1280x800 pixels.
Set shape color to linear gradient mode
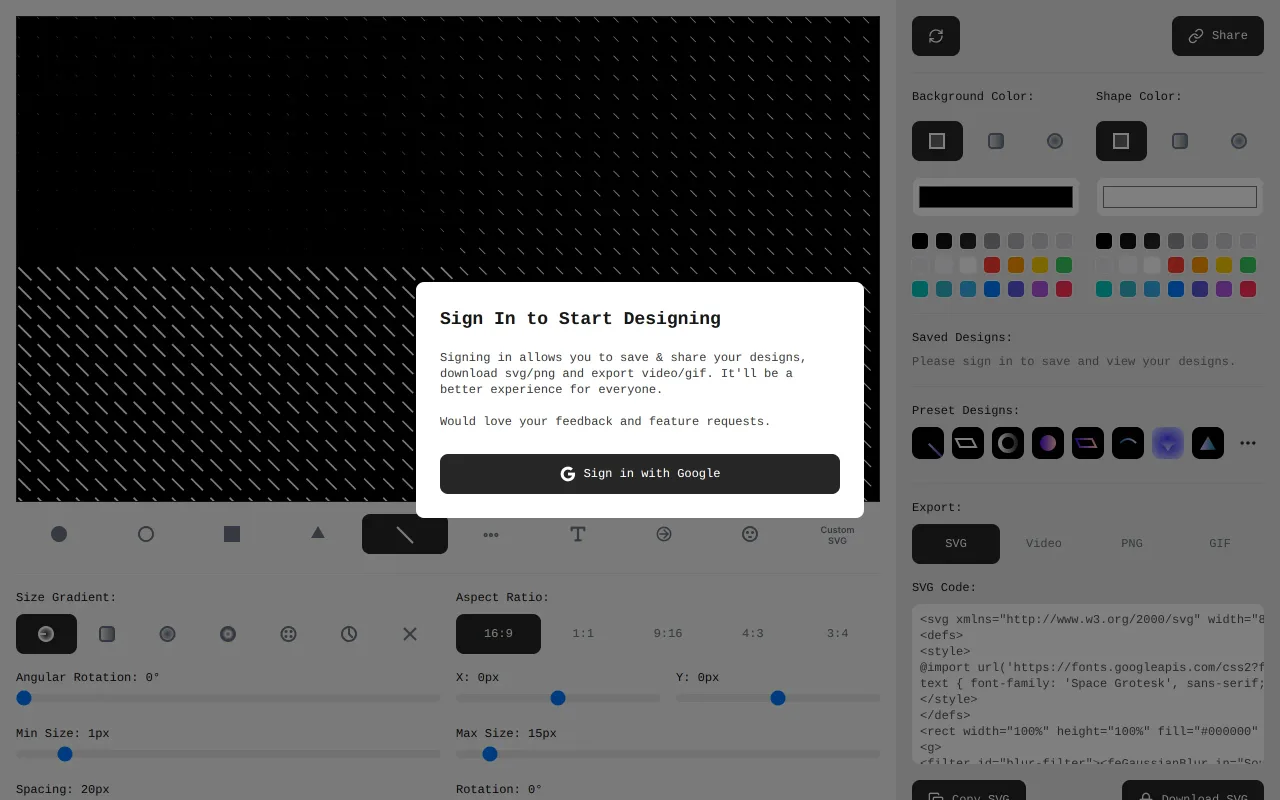click(x=1180, y=141)
